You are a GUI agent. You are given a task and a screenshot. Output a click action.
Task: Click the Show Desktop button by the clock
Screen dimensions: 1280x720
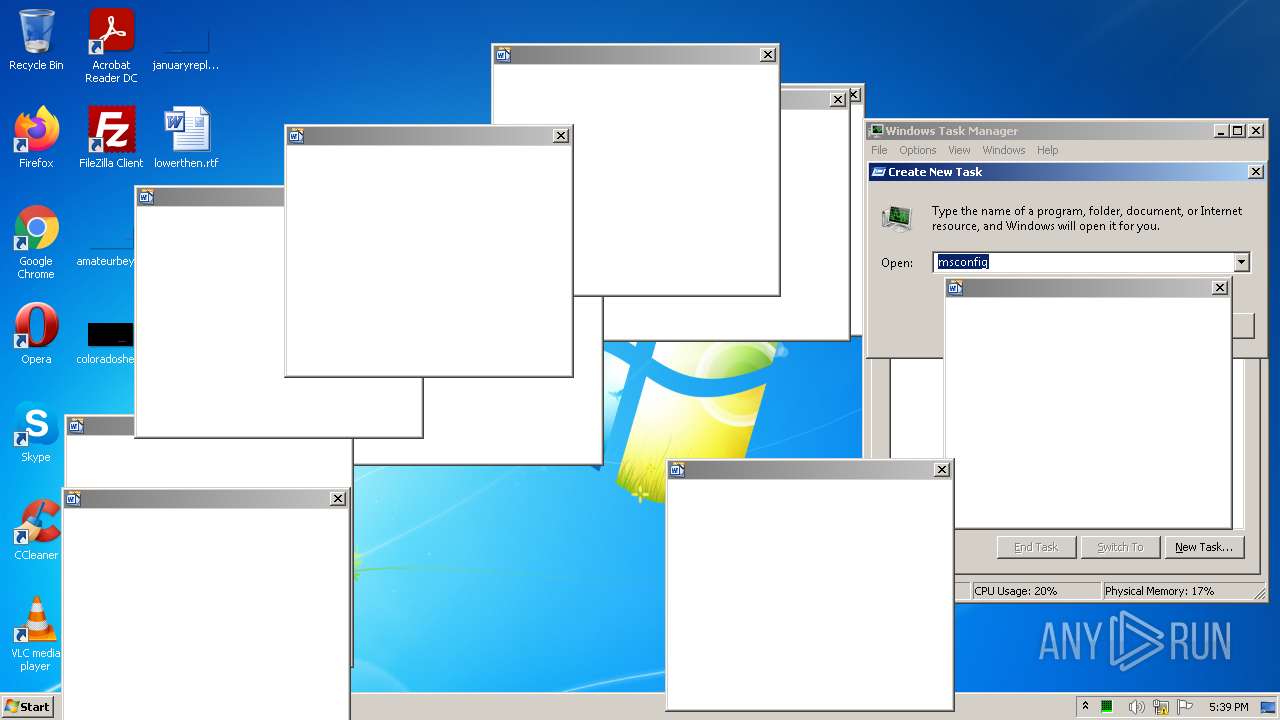[1268, 707]
